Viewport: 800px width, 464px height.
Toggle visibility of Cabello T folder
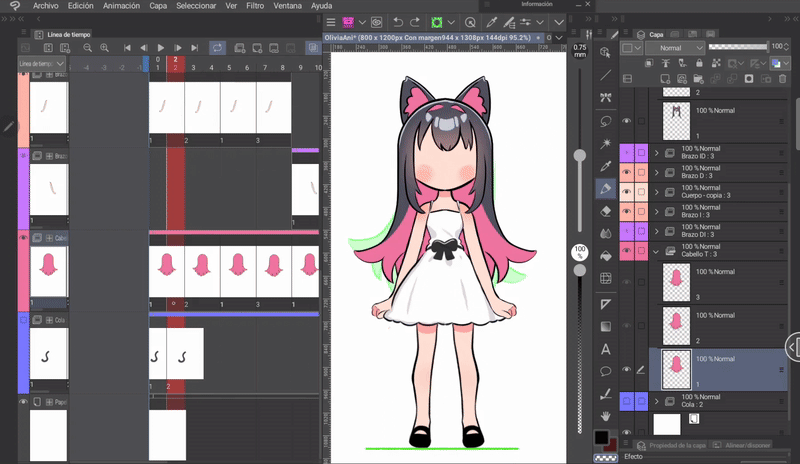[x=627, y=251]
